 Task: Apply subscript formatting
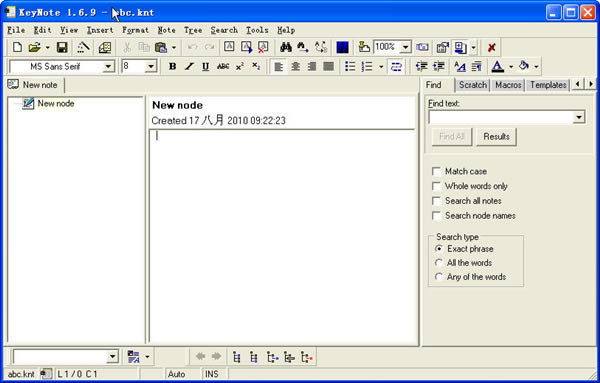tap(256, 66)
